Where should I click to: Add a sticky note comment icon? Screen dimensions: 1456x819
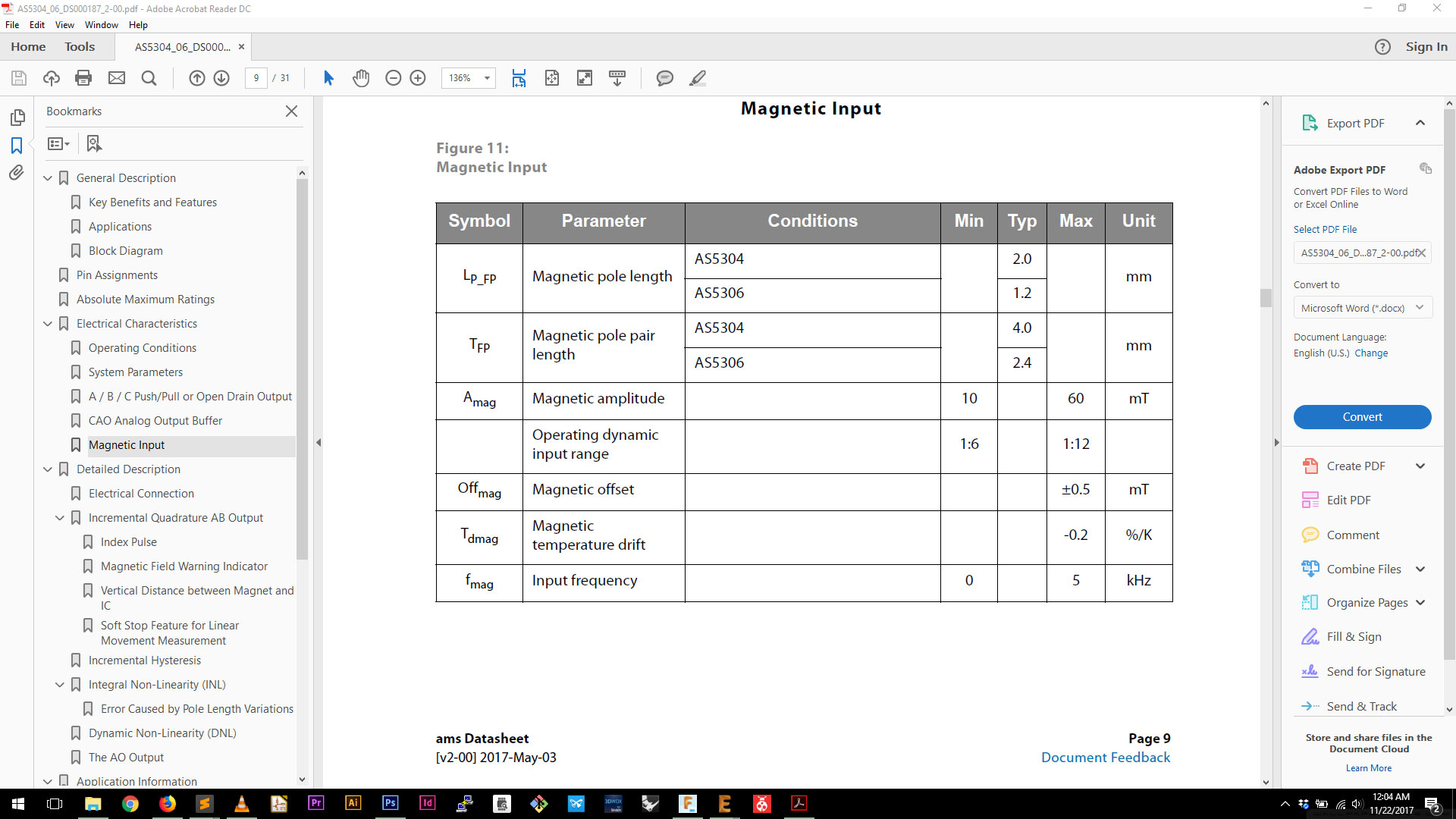click(665, 78)
